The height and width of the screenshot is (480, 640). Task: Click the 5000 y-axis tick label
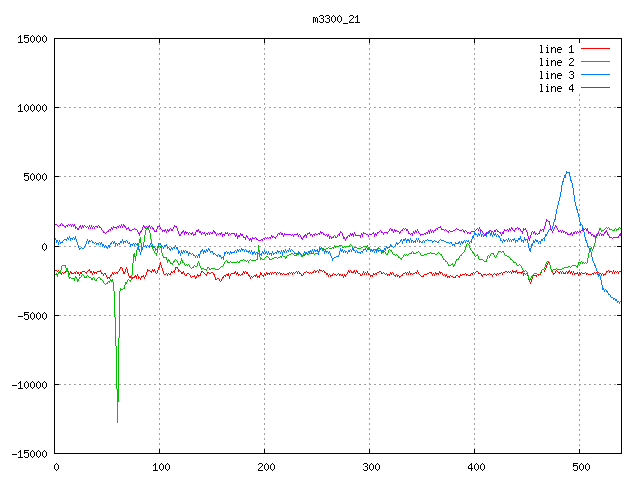[x=35, y=177]
